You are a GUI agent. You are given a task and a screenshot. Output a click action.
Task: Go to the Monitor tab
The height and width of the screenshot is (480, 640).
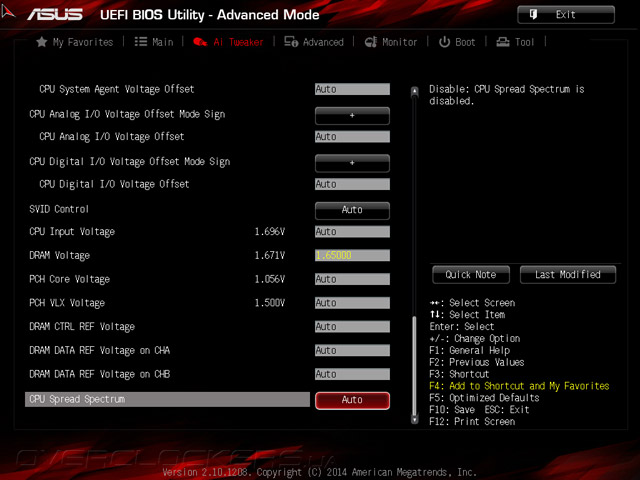[x=391, y=42]
